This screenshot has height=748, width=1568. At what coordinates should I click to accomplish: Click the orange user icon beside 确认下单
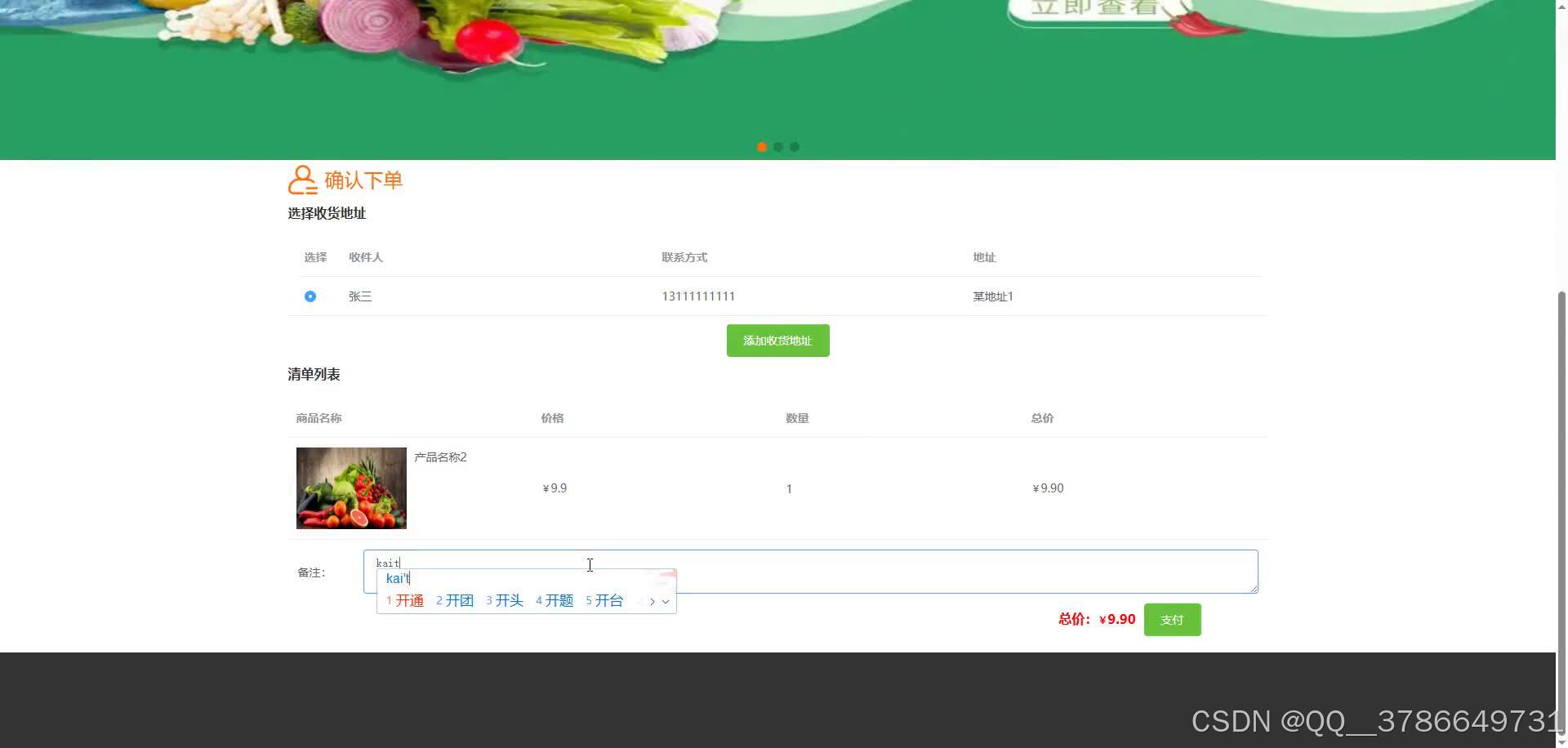301,179
